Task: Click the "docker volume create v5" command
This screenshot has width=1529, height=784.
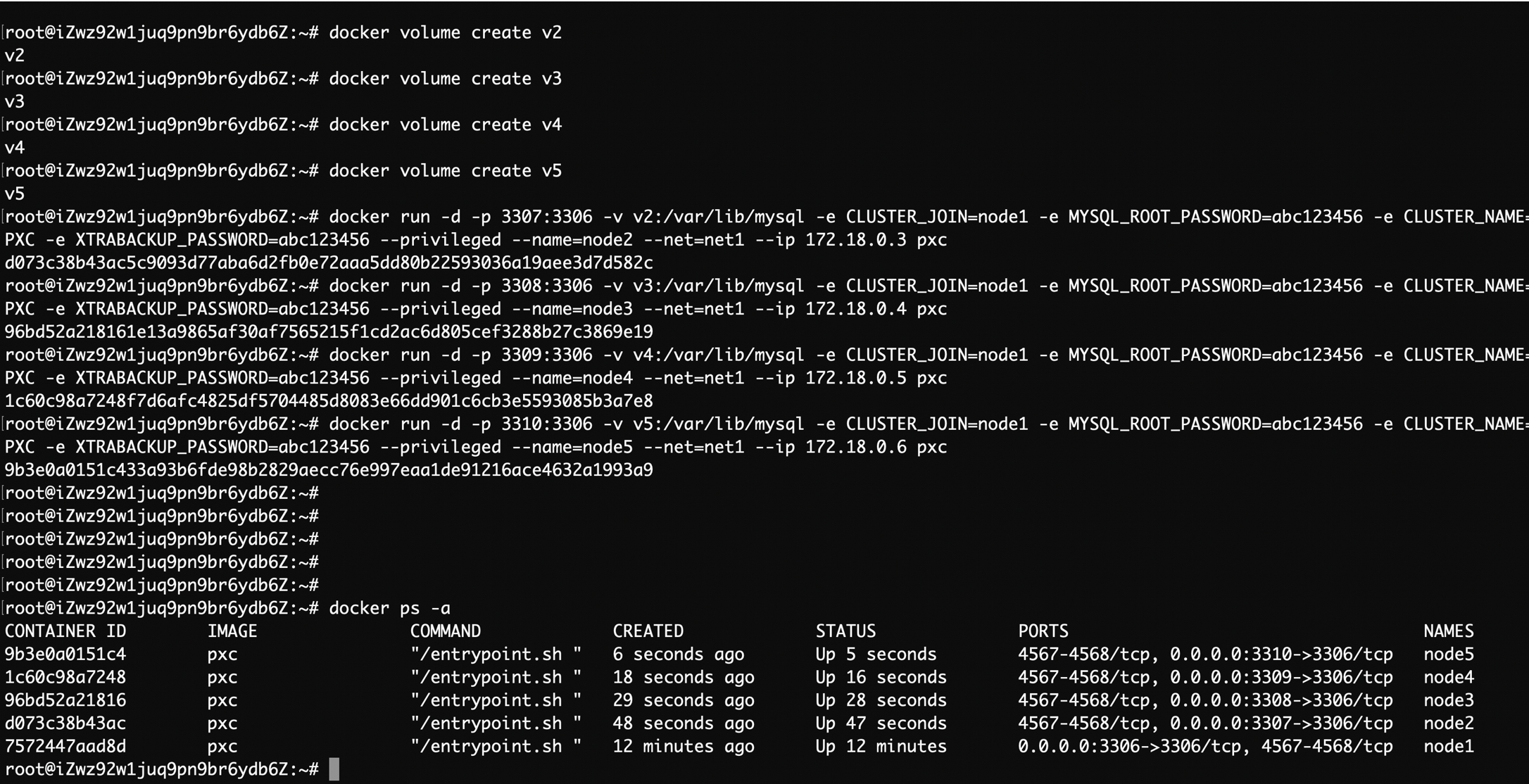Action: (445, 170)
